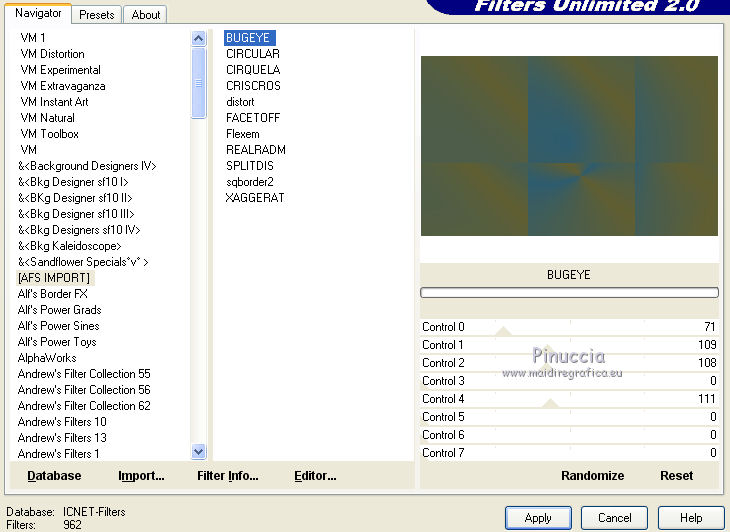Click the Control 6 slider track
The width and height of the screenshot is (730, 532).
pos(569,435)
